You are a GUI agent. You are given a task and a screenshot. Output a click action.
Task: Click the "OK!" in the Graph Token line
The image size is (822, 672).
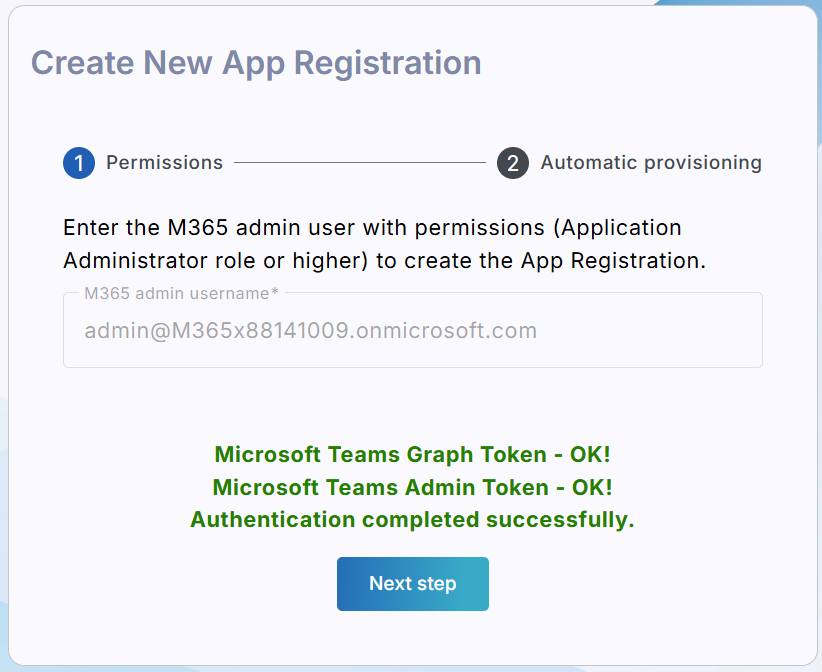pos(590,454)
